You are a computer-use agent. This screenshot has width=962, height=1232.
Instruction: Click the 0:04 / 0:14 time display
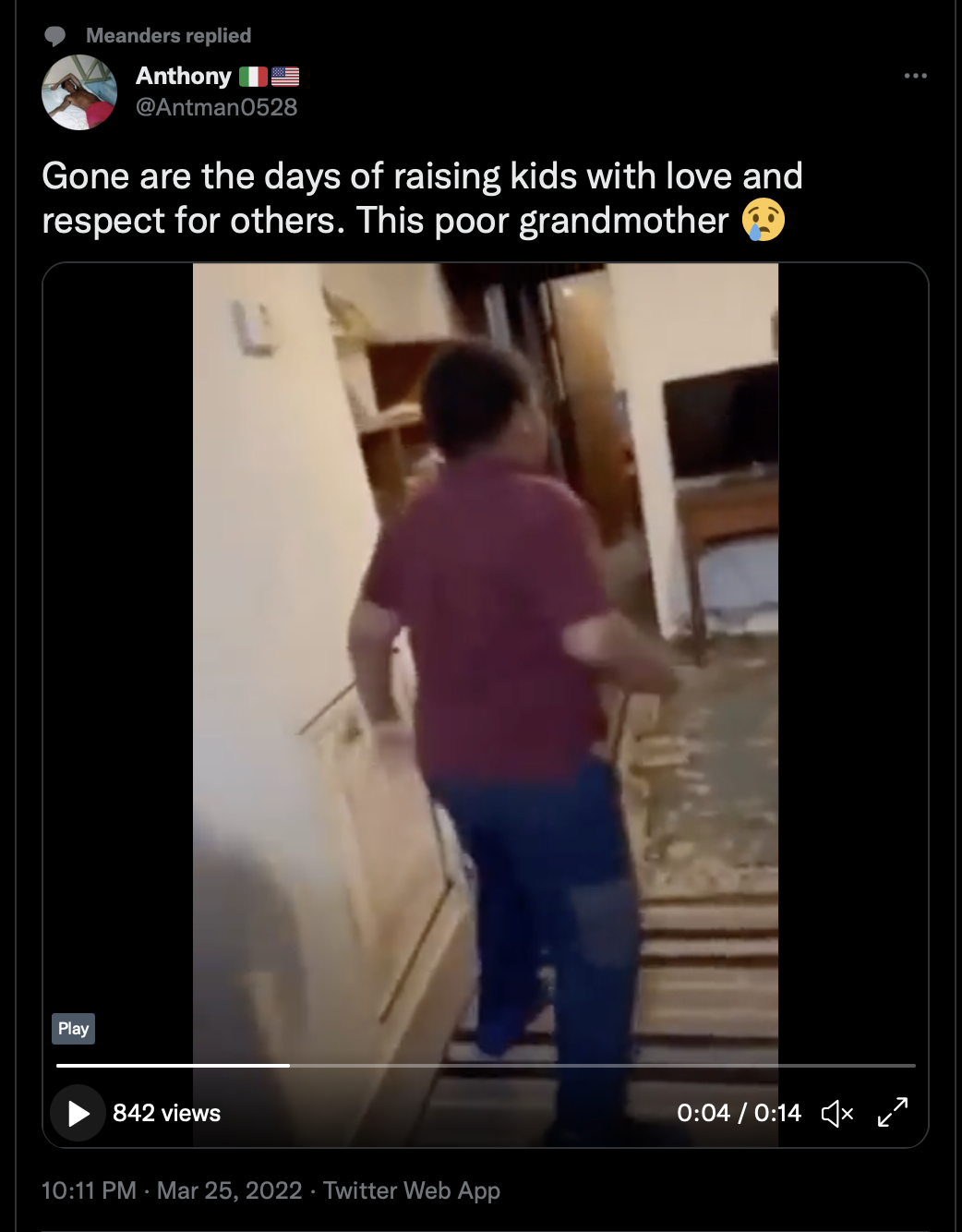coord(739,1113)
